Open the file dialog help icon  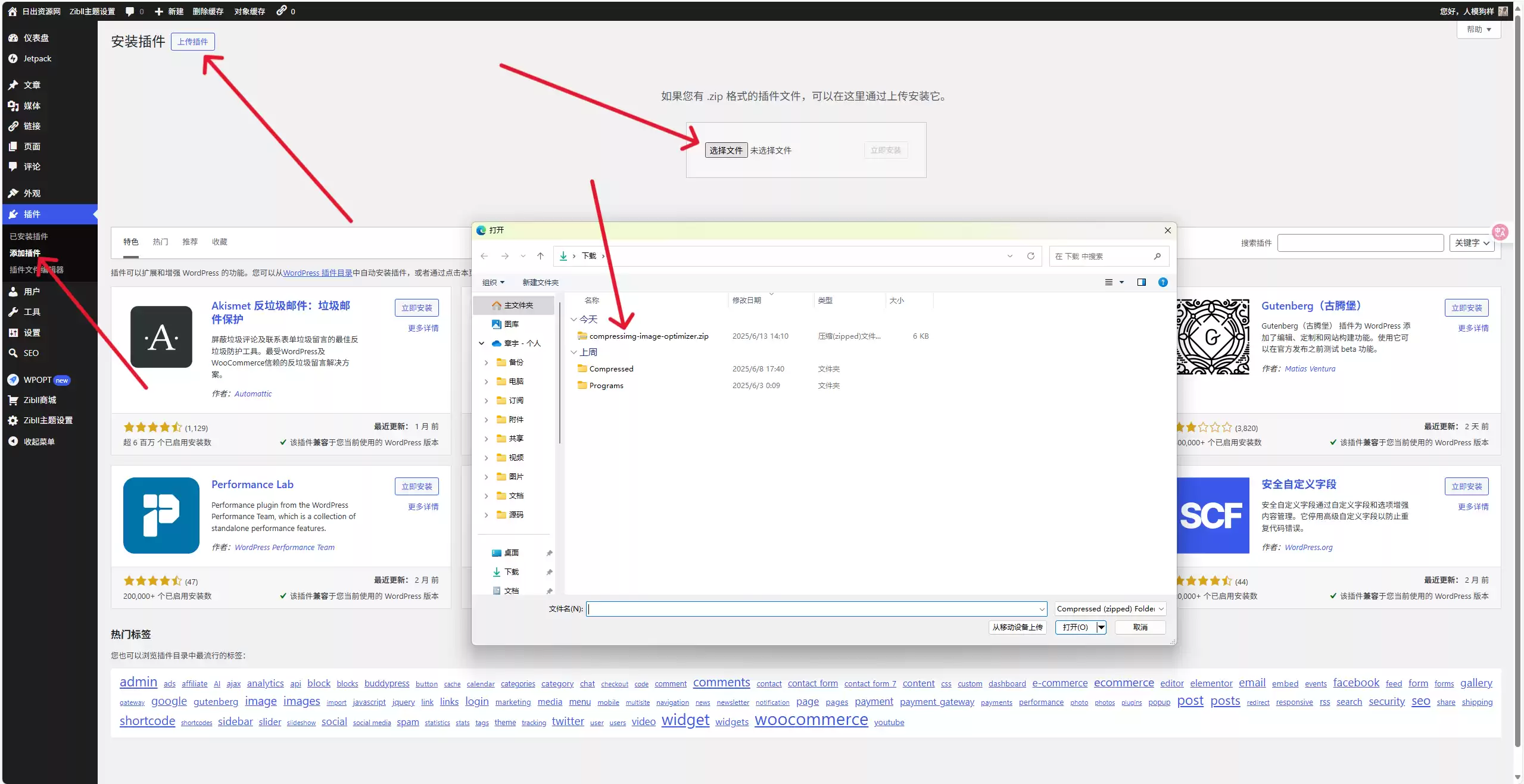[x=1163, y=282]
